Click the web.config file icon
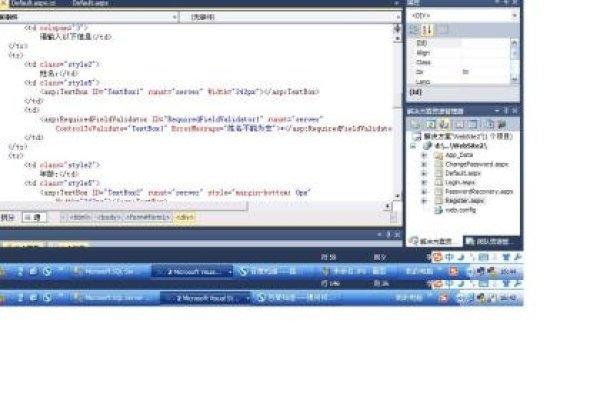The image size is (600, 400). [x=437, y=209]
